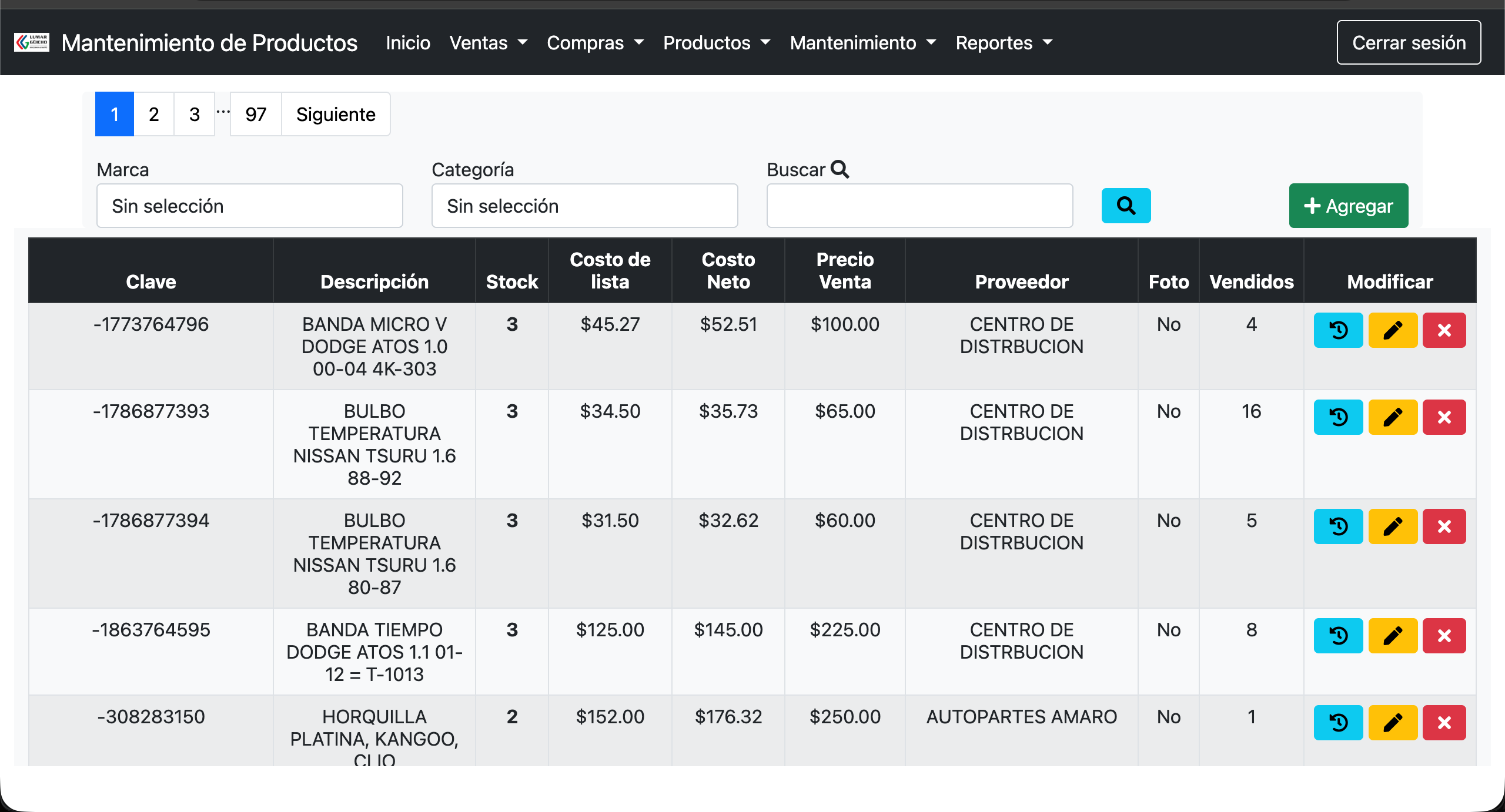The image size is (1505, 812).
Task: Select Inicio in the navigation bar
Action: tap(407, 42)
